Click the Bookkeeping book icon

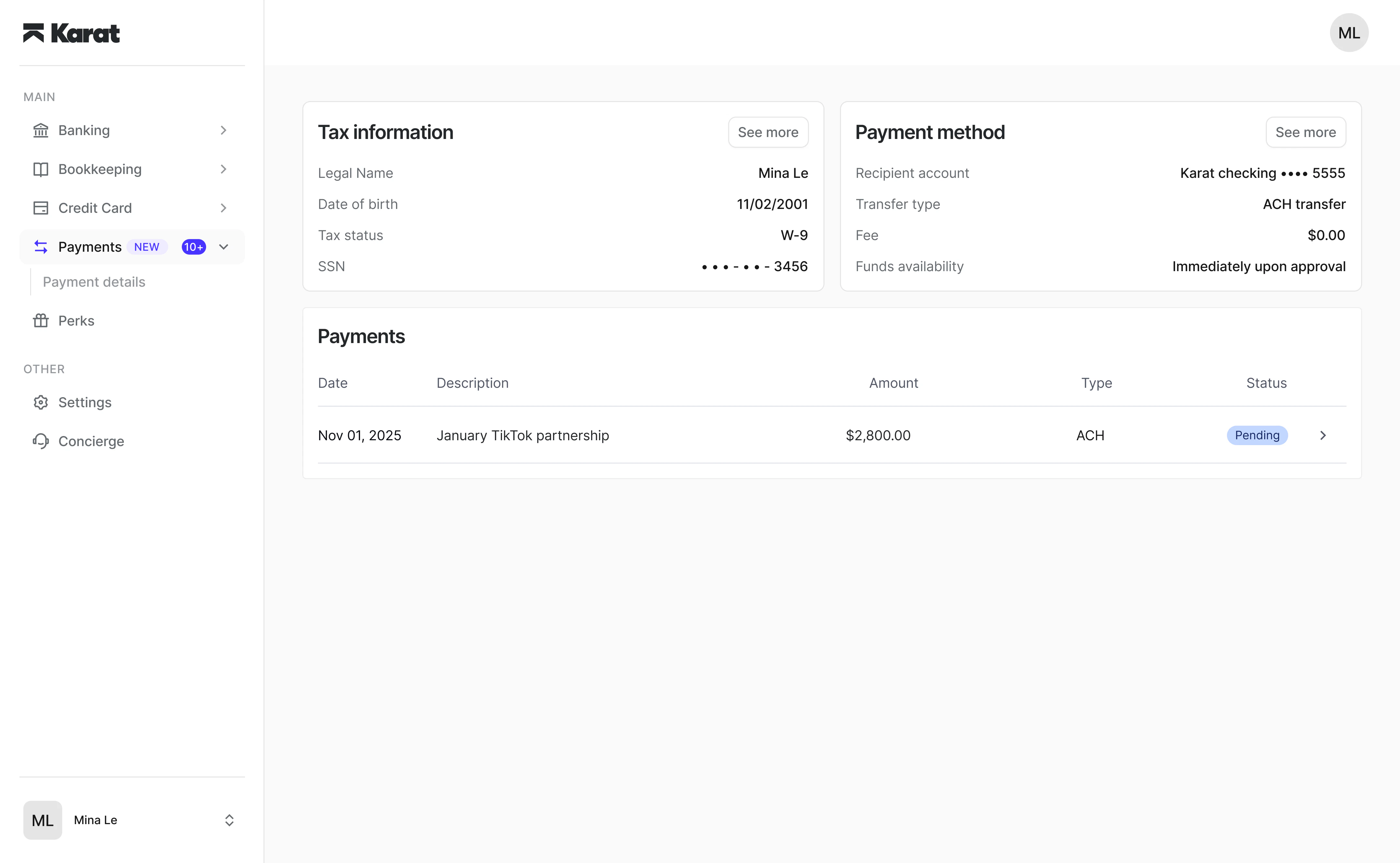(x=41, y=169)
